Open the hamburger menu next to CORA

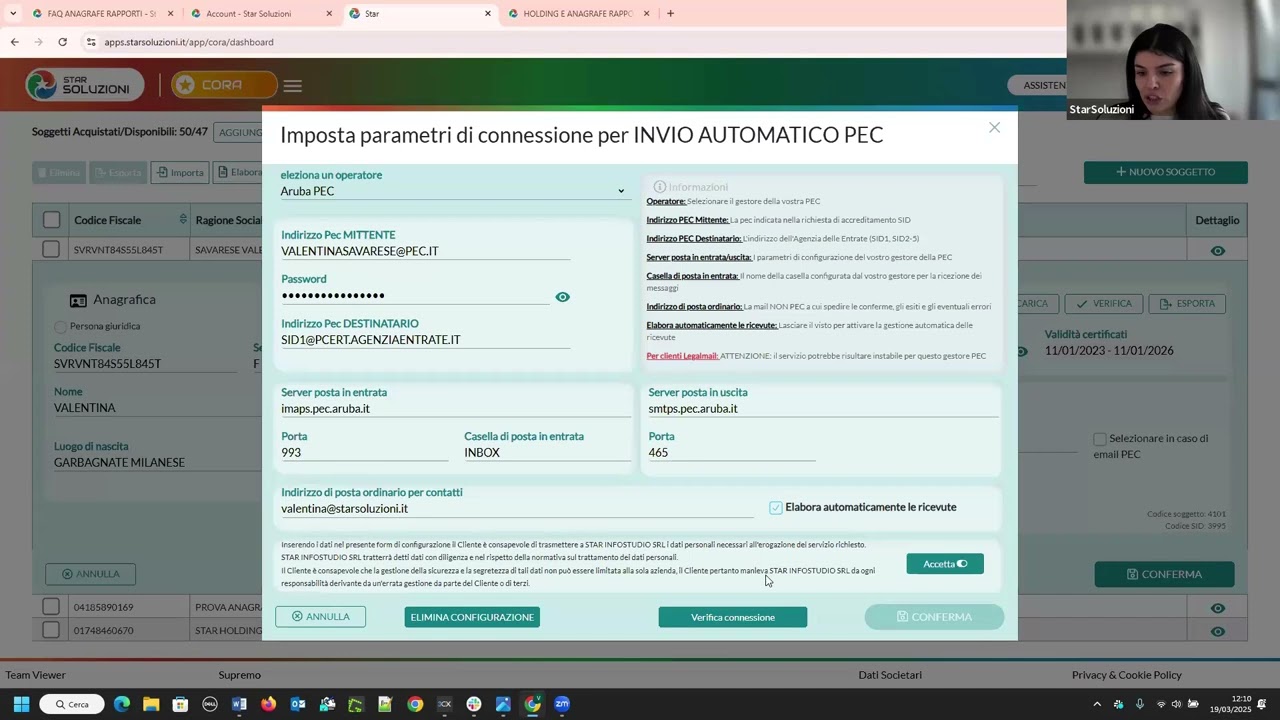292,86
